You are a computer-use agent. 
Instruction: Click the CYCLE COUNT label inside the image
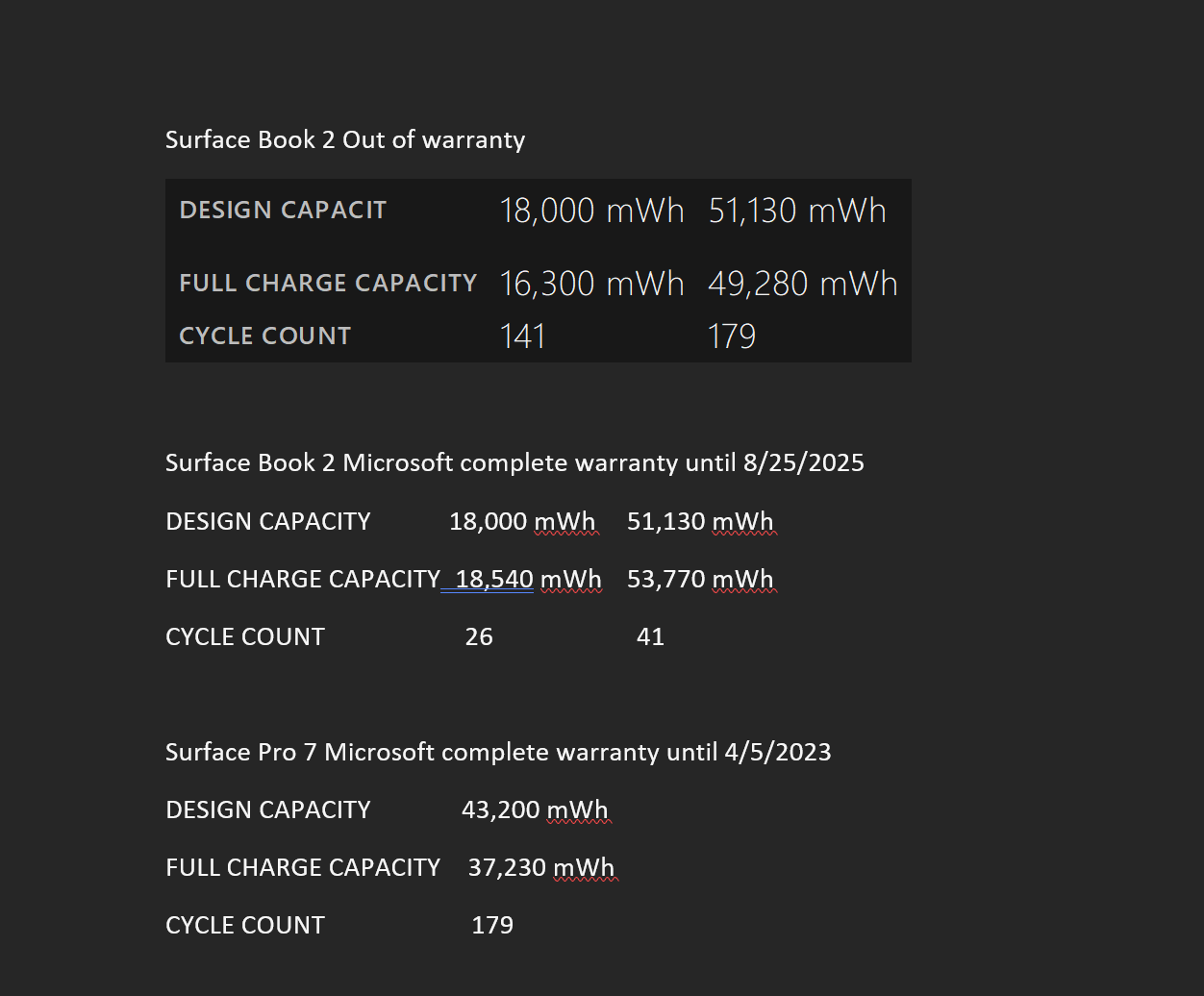[265, 336]
